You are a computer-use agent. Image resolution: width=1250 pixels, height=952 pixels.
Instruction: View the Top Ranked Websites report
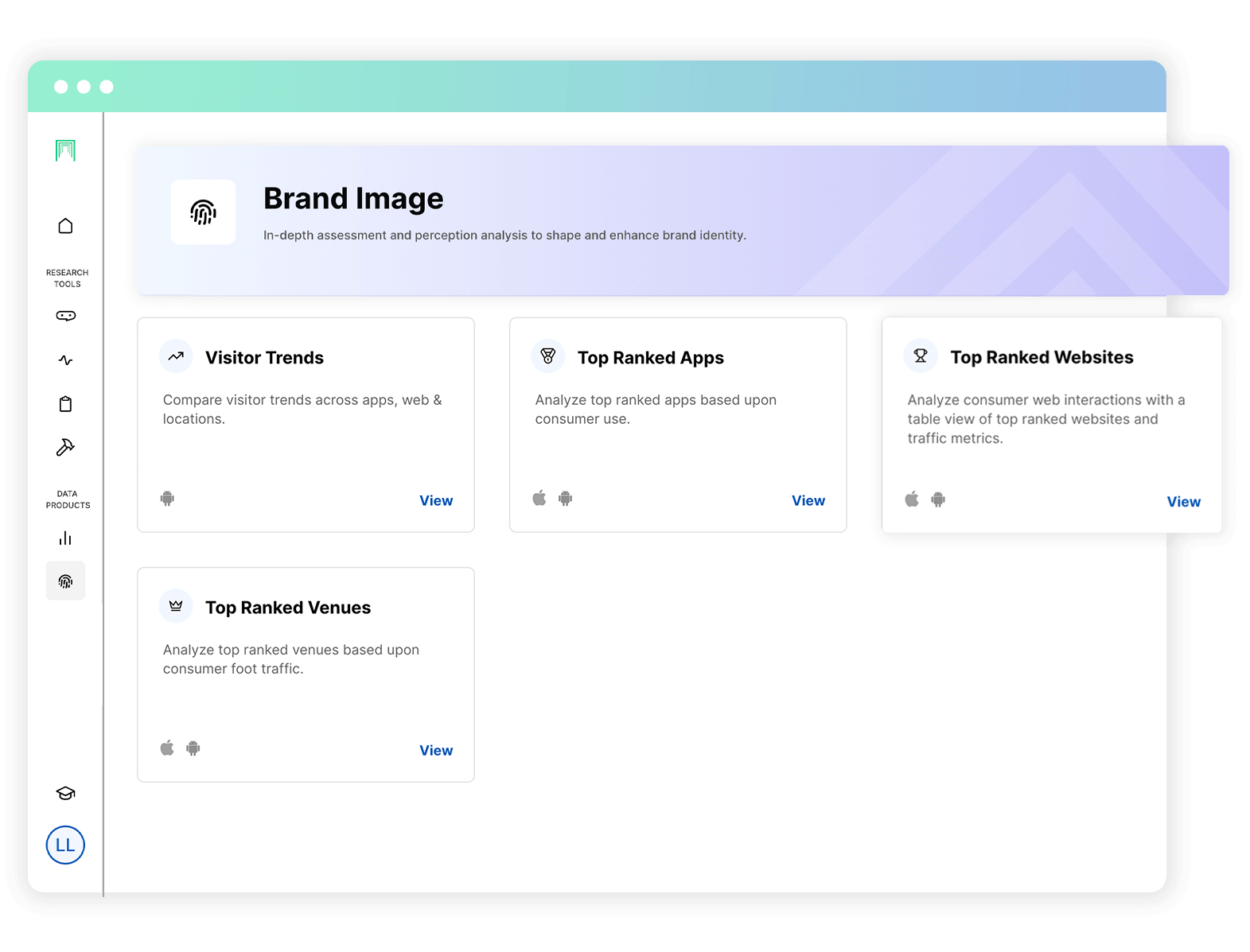pyautogui.click(x=1184, y=502)
